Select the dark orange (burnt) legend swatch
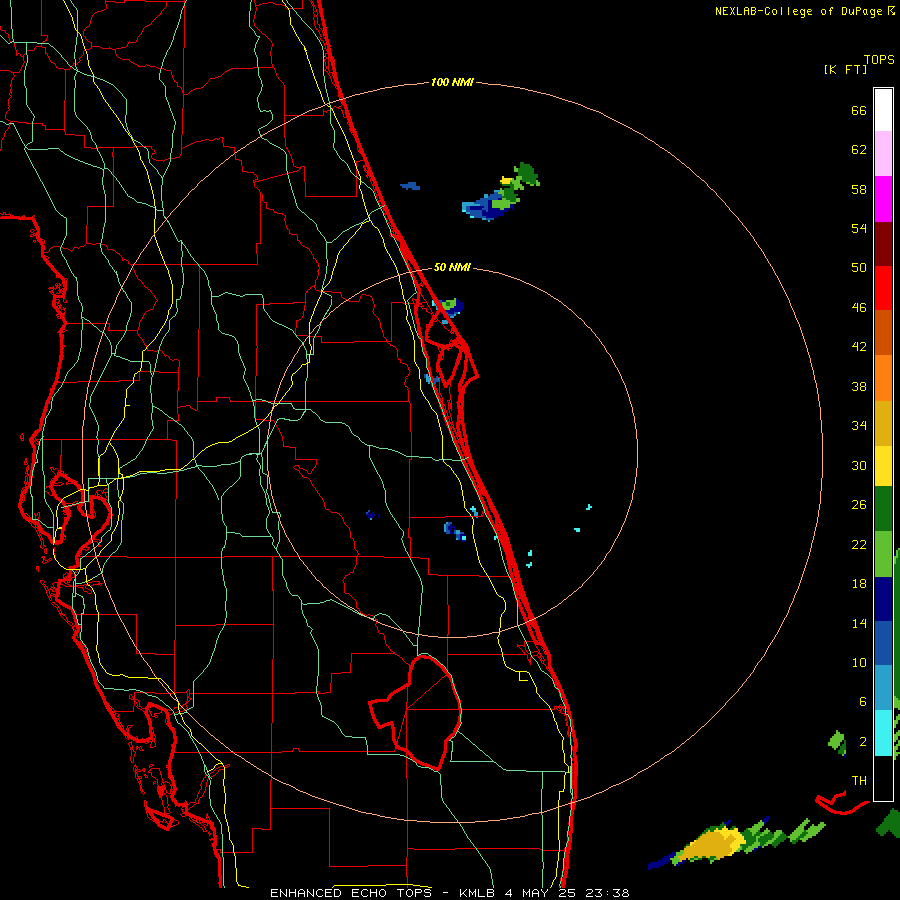Image resolution: width=900 pixels, height=900 pixels. 883,332
